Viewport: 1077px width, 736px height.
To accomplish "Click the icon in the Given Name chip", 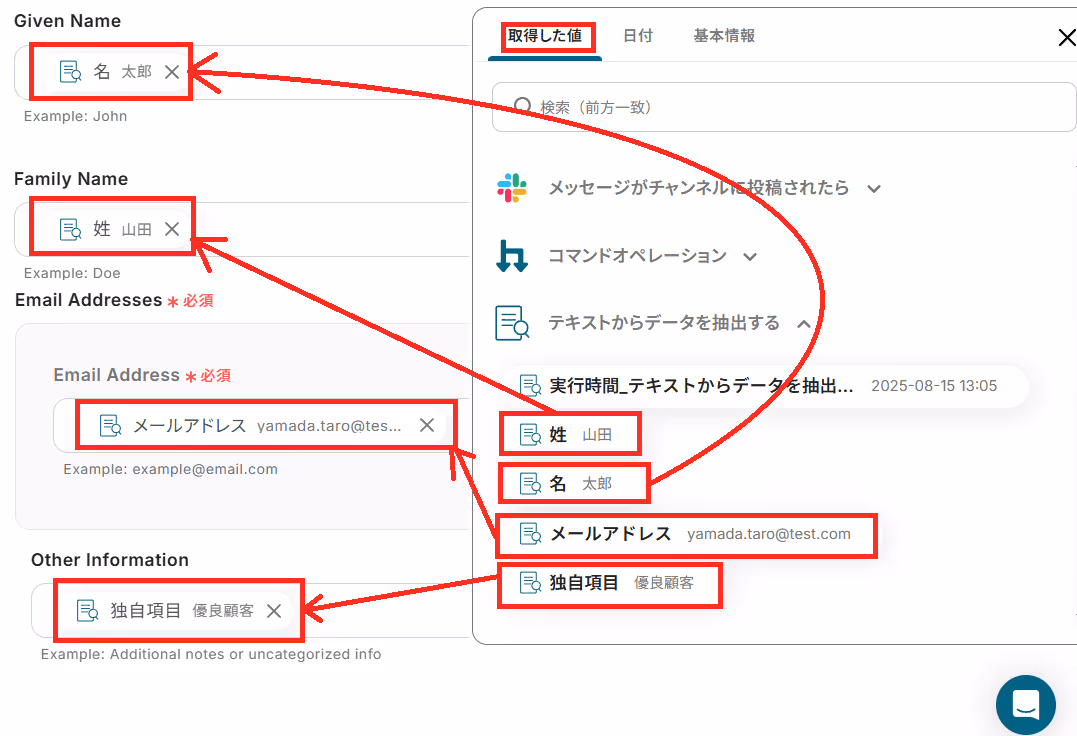I will coord(70,71).
